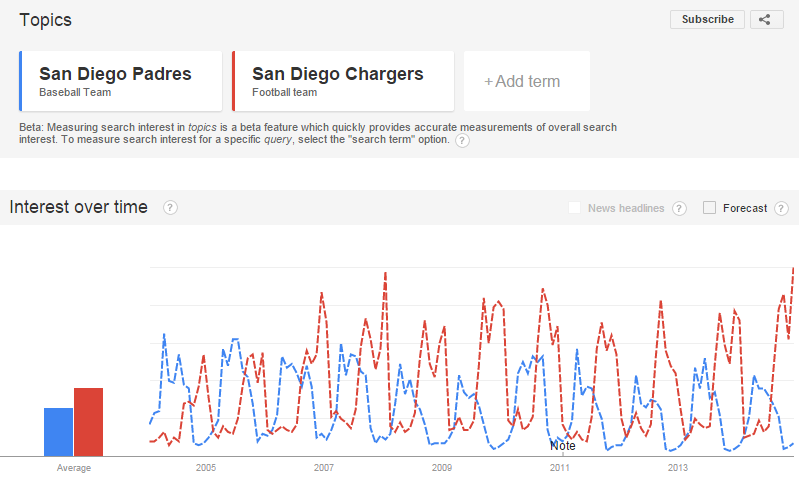Click the Average label under the bars
This screenshot has width=800, height=482.
tap(73, 468)
